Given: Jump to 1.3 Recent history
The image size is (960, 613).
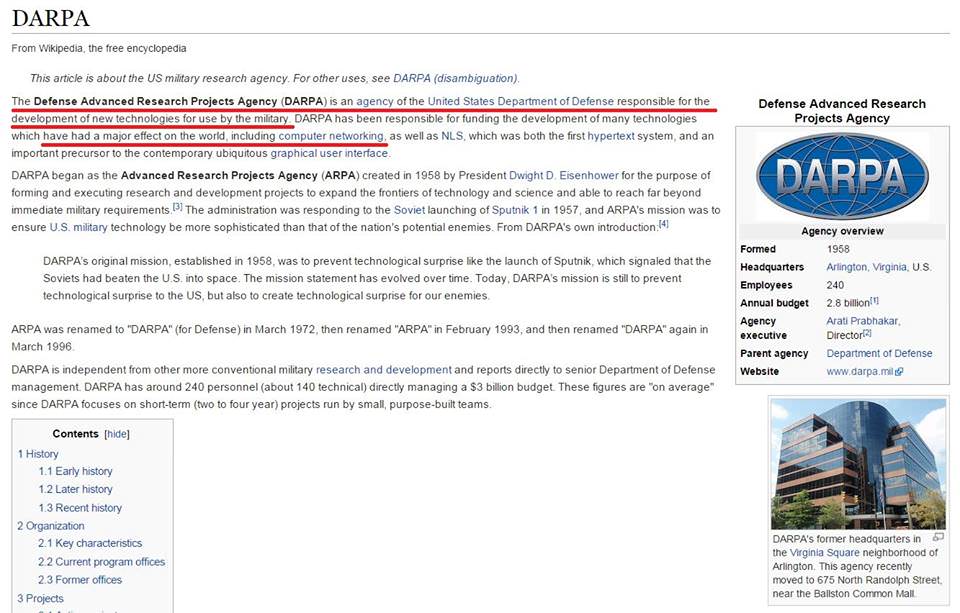Looking at the screenshot, I should pos(80,508).
